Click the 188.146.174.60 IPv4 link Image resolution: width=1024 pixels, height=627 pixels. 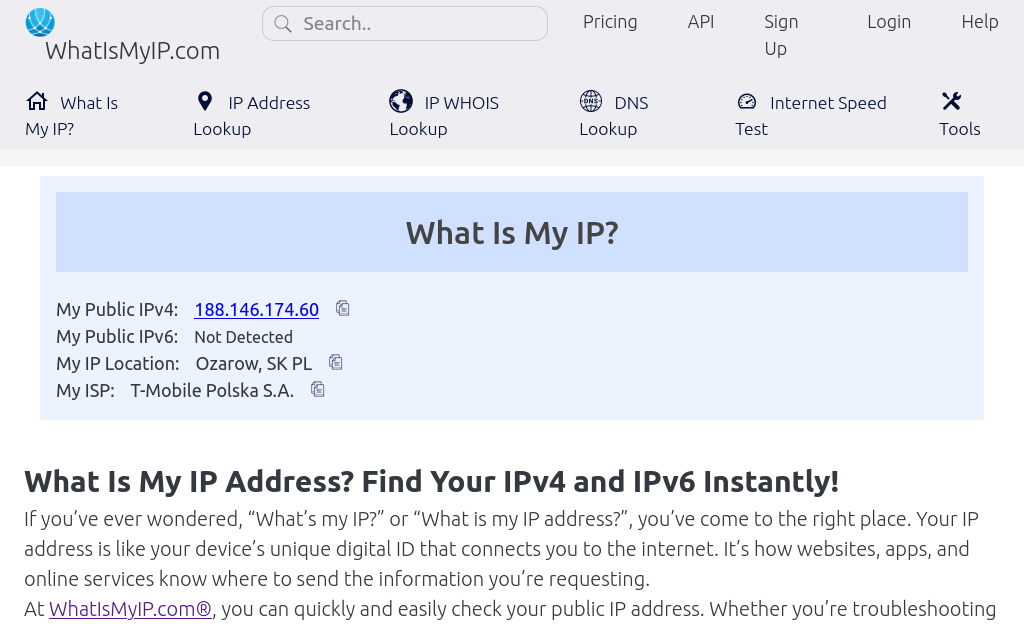[x=256, y=310]
